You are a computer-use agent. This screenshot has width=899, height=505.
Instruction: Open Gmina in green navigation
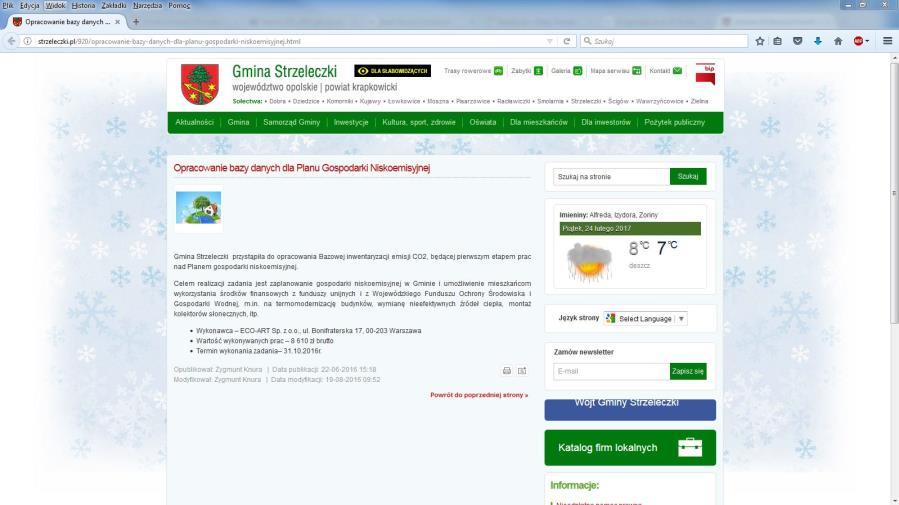[238, 123]
